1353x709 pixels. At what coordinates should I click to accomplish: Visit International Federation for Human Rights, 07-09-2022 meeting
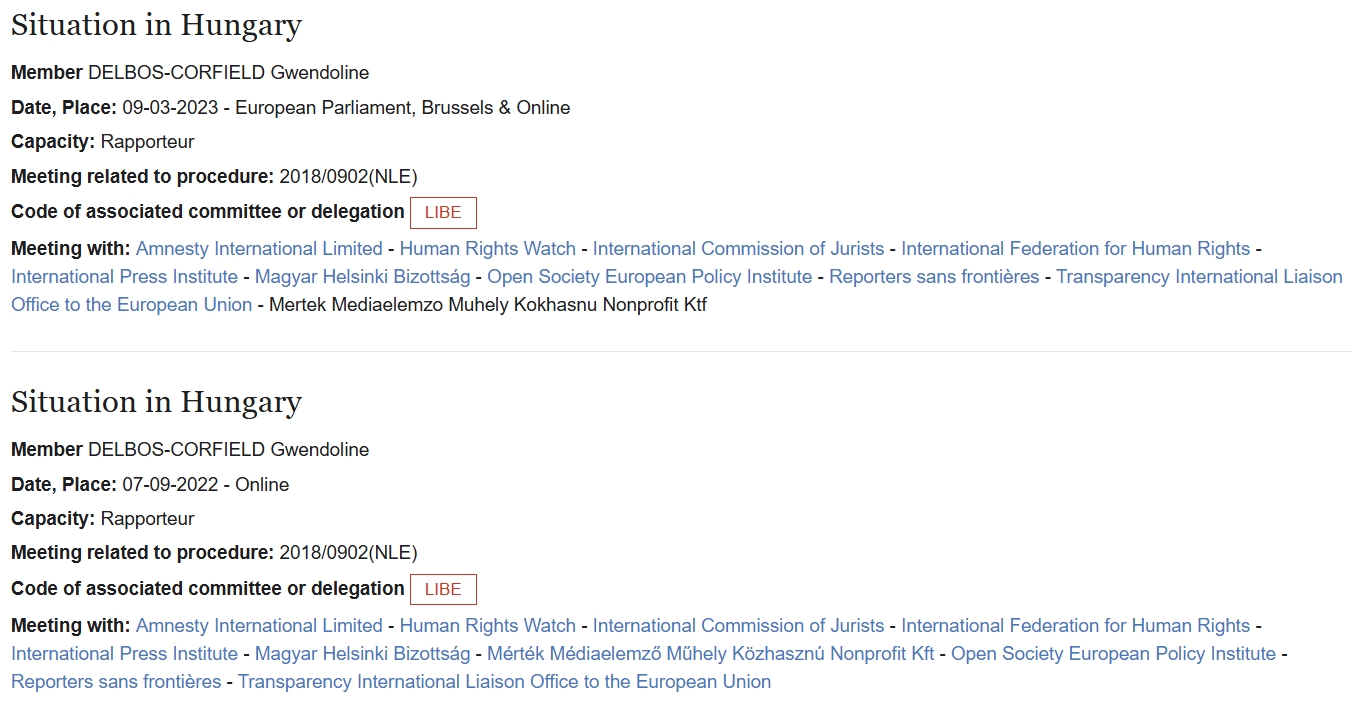tap(1075, 626)
